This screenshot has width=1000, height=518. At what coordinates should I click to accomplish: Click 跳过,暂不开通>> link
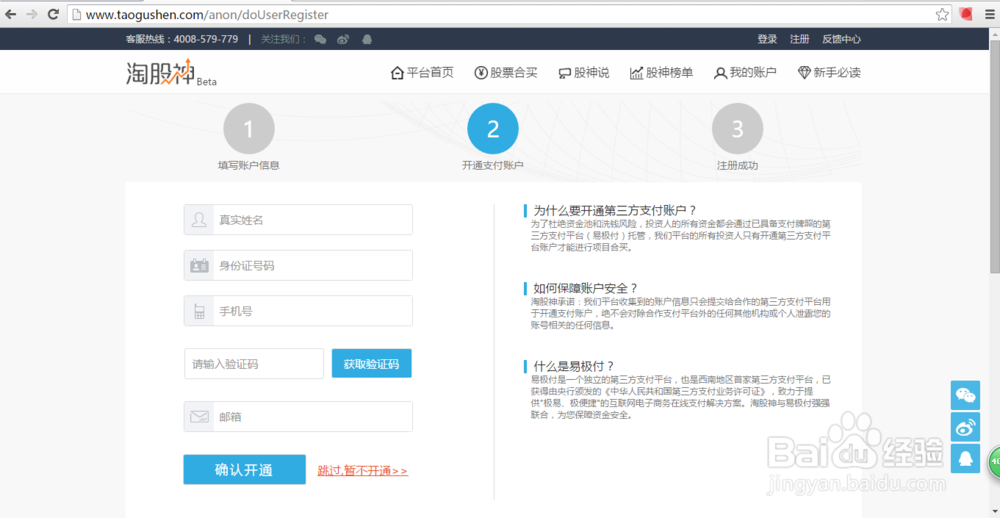363,471
